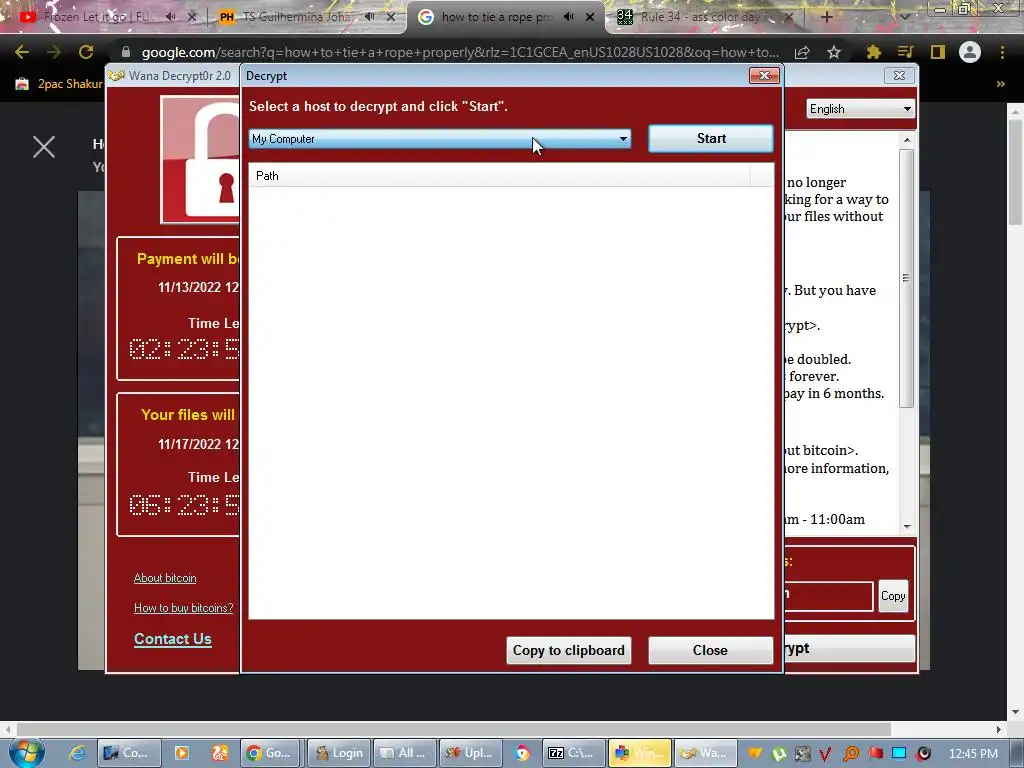
Task: Click the bitcoin address field
Action: tap(828, 596)
